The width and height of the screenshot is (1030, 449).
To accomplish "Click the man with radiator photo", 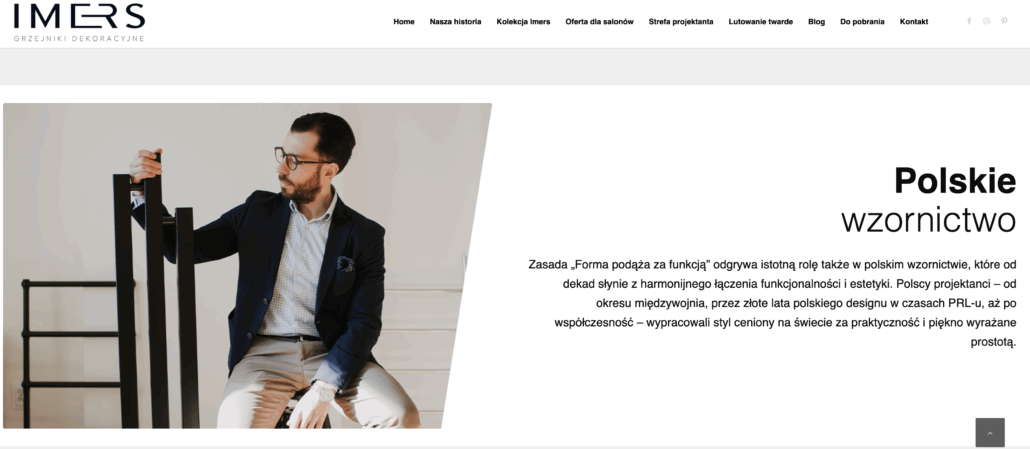I will pos(247,266).
